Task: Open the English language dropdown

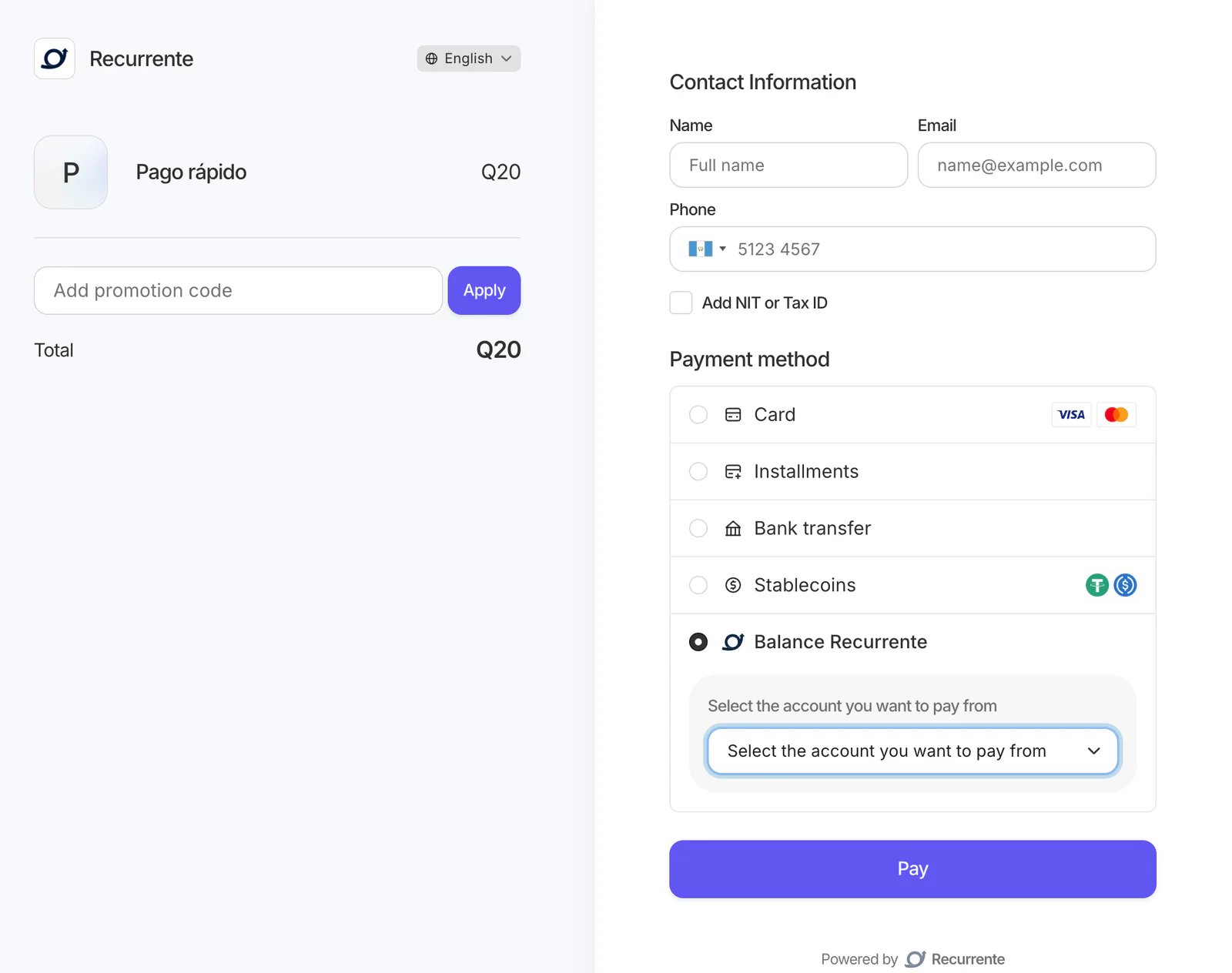Action: (x=469, y=59)
